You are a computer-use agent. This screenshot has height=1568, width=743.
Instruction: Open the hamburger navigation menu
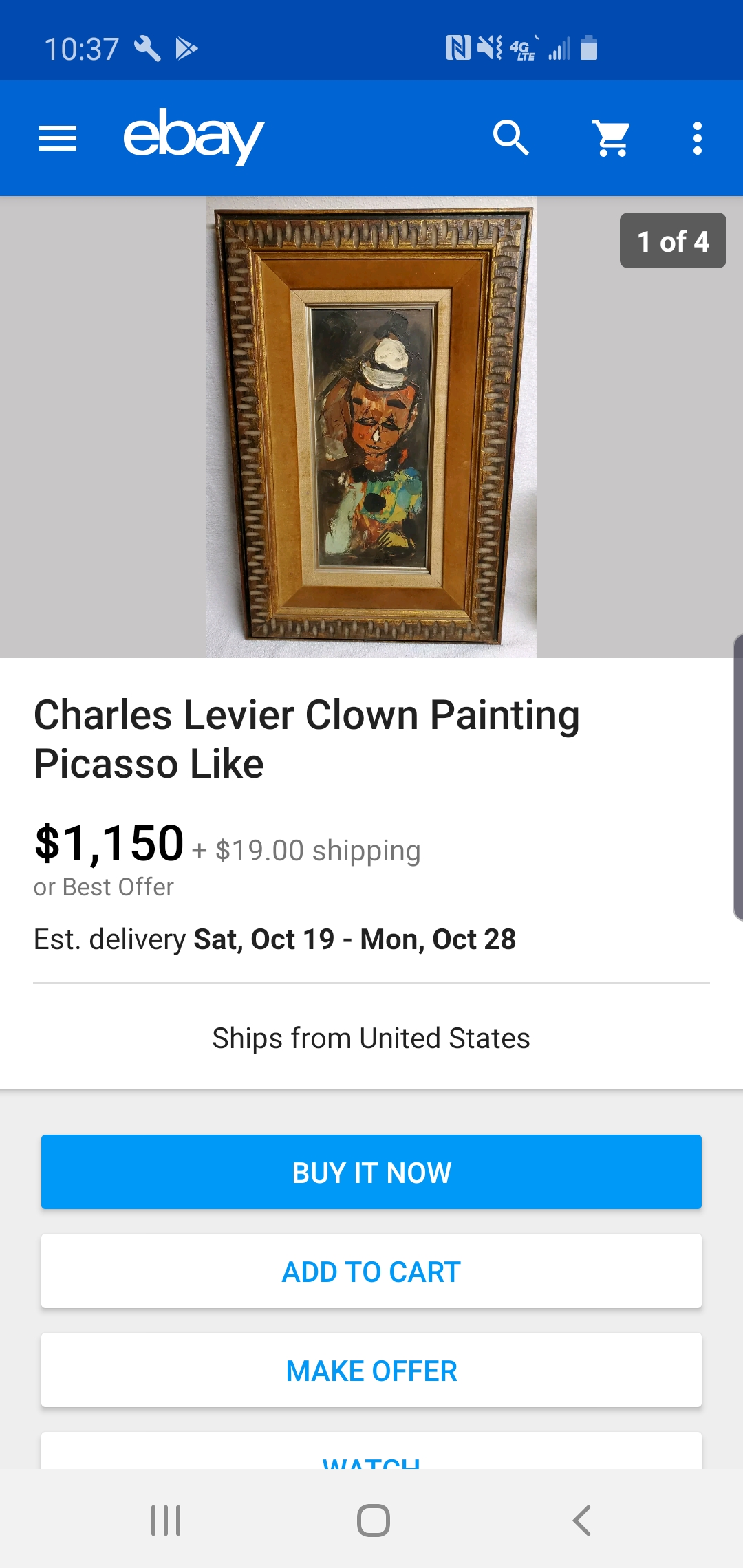(58, 138)
